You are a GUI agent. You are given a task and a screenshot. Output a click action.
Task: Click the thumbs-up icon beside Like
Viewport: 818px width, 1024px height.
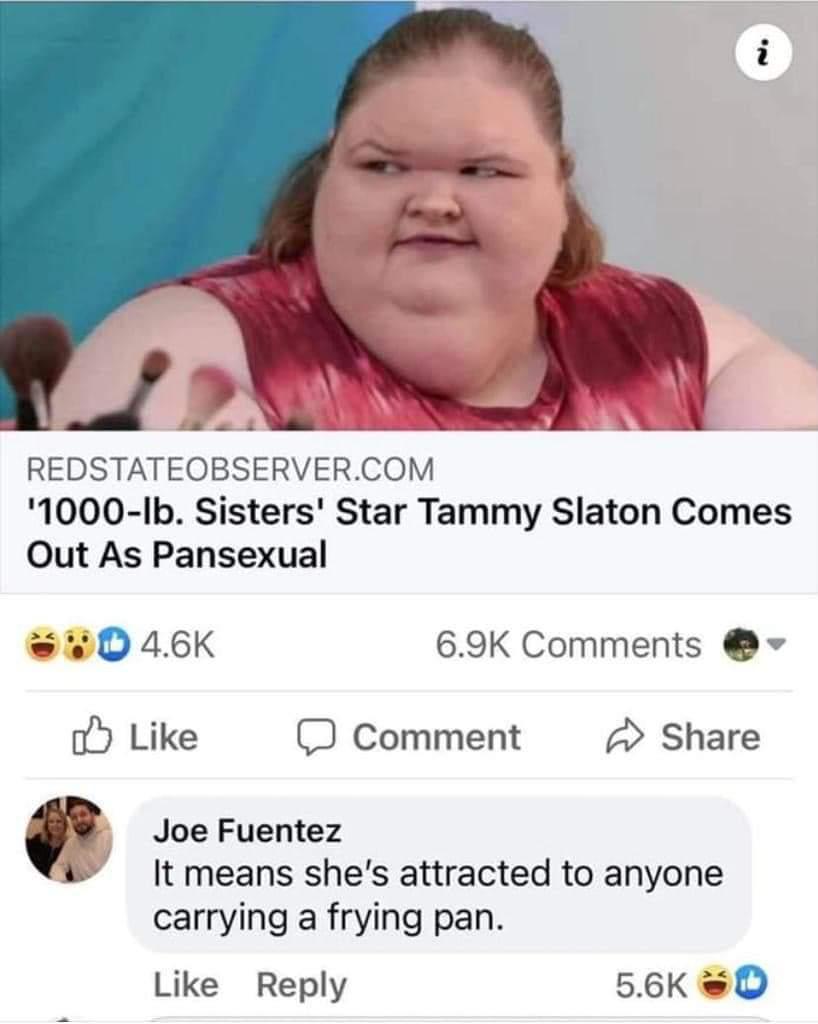pos(91,736)
